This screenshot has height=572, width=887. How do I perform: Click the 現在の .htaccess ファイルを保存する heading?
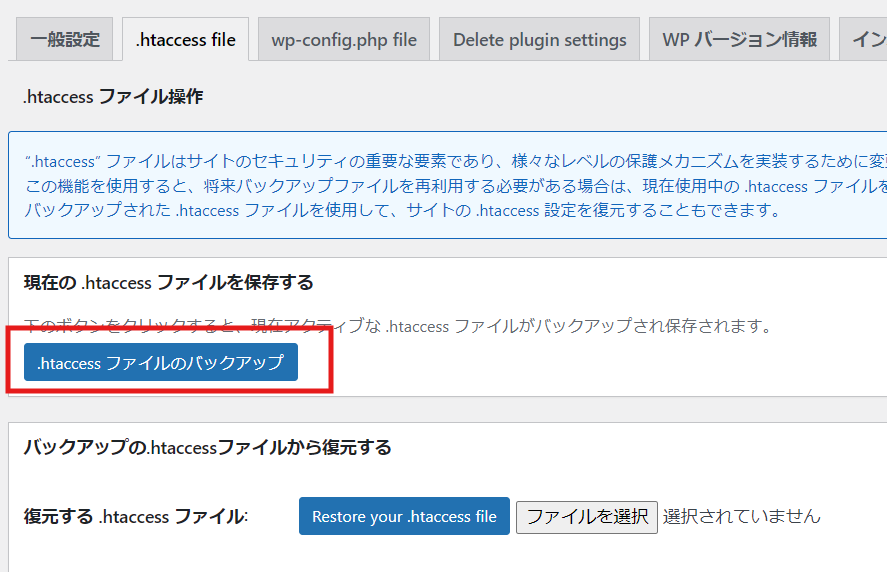click(168, 283)
